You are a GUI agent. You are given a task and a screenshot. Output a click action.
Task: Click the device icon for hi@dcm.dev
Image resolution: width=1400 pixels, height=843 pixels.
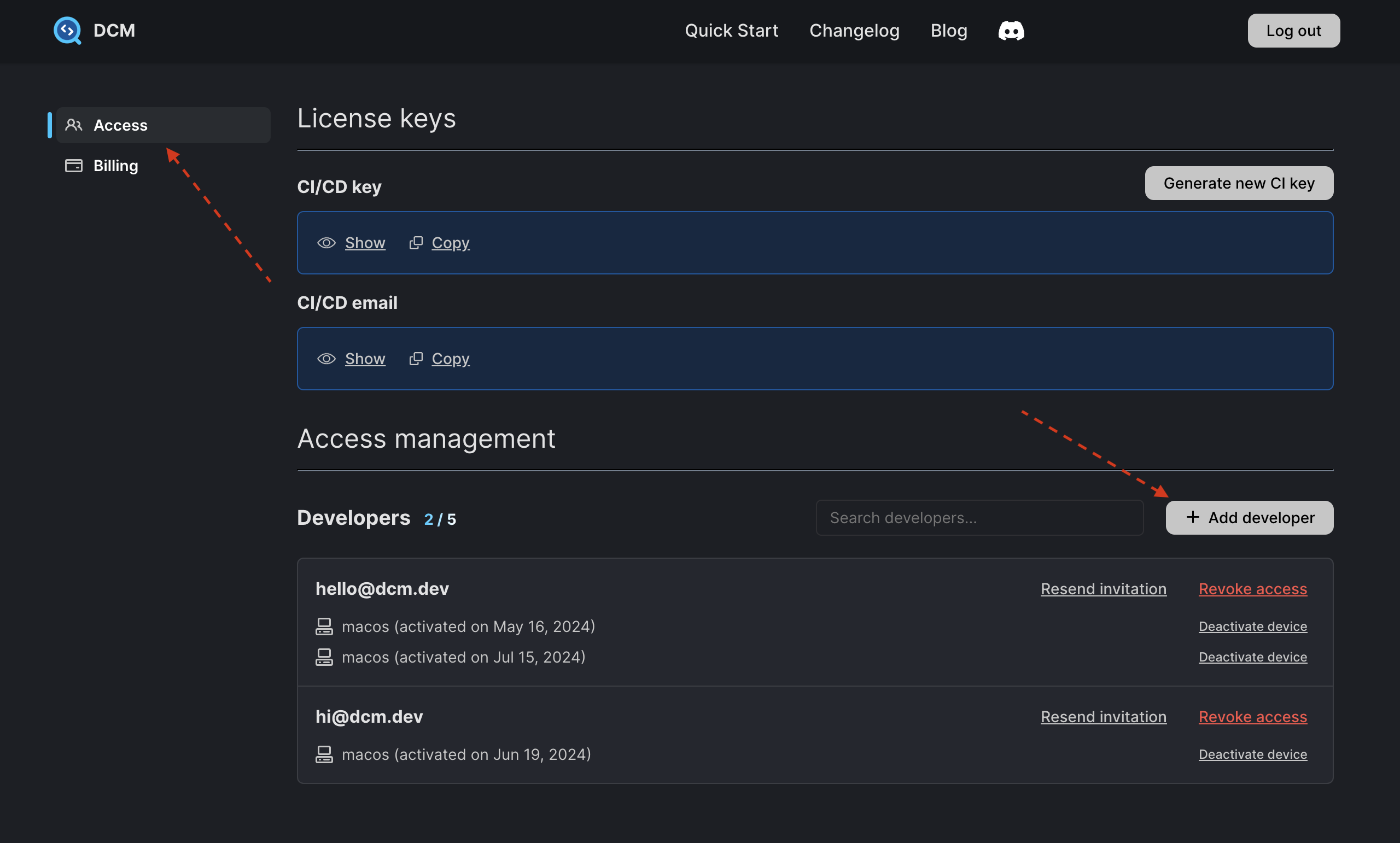coord(324,754)
